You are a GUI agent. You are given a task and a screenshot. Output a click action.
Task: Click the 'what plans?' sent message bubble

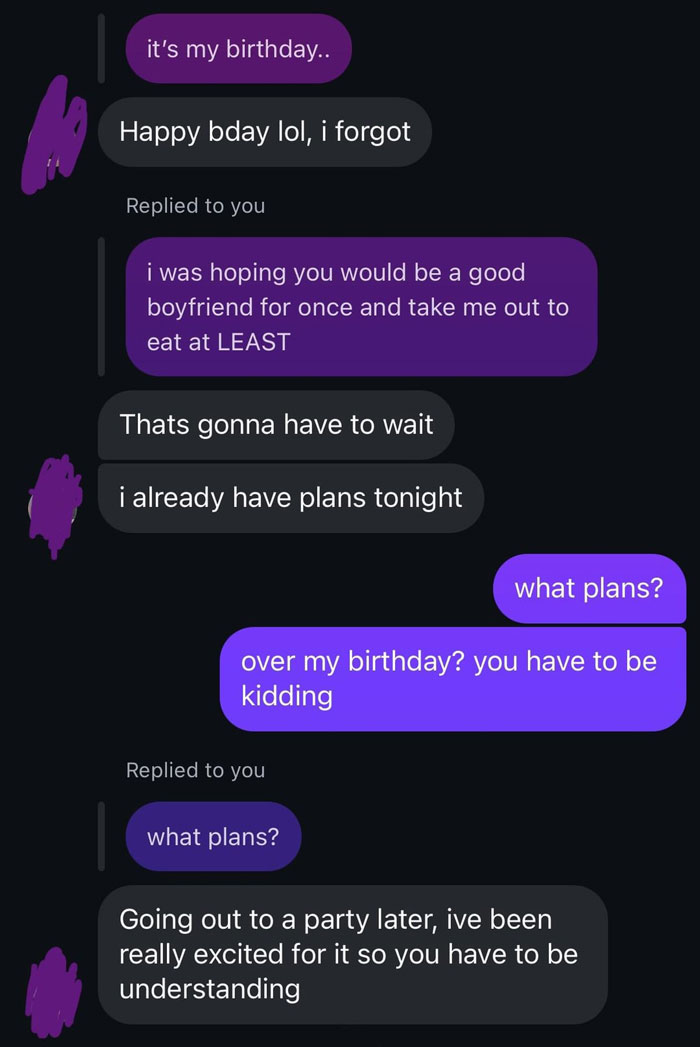[588, 589]
